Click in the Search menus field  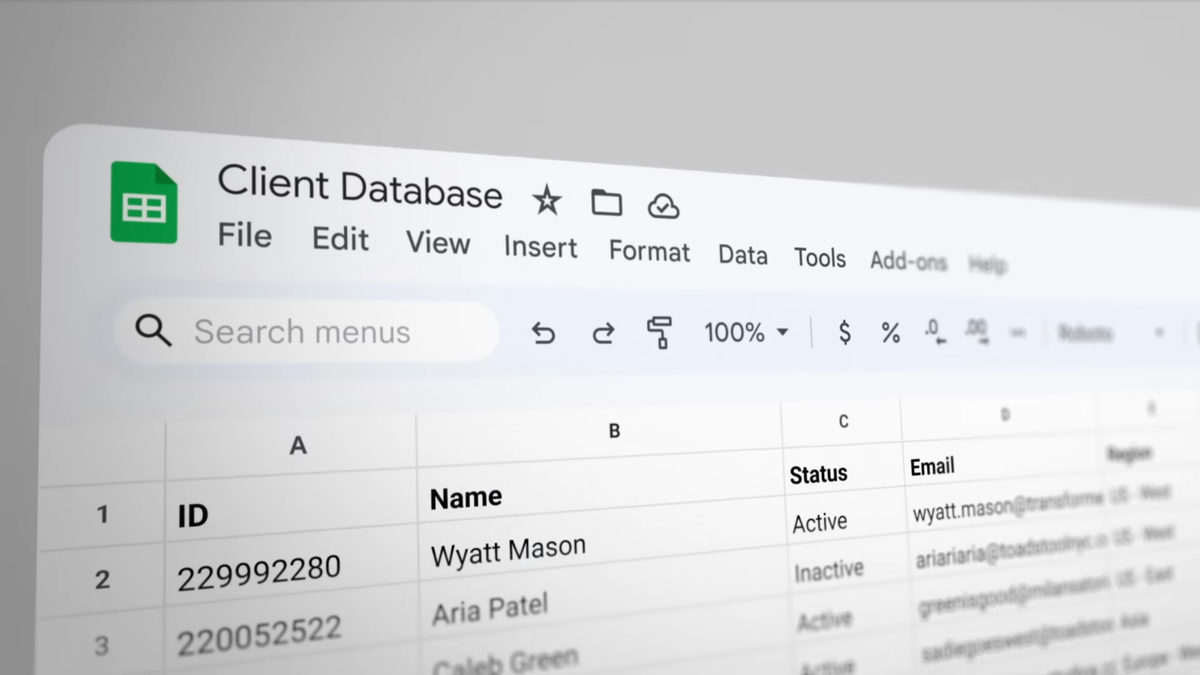pos(307,331)
